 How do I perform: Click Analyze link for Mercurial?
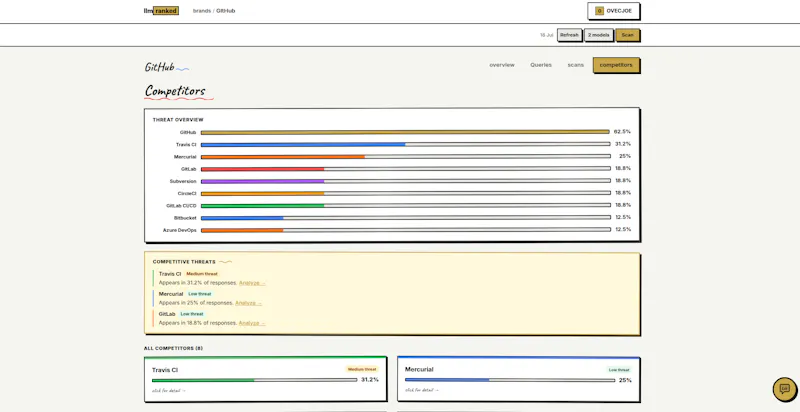tap(248, 303)
